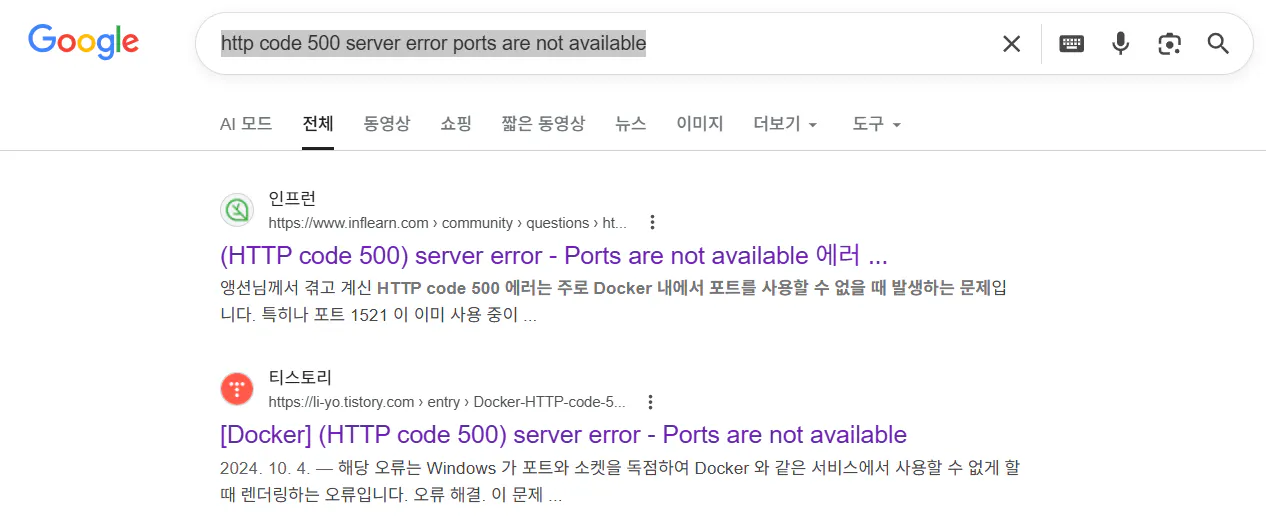The width and height of the screenshot is (1266, 529).
Task: Click the Google logo
Action: click(x=83, y=42)
